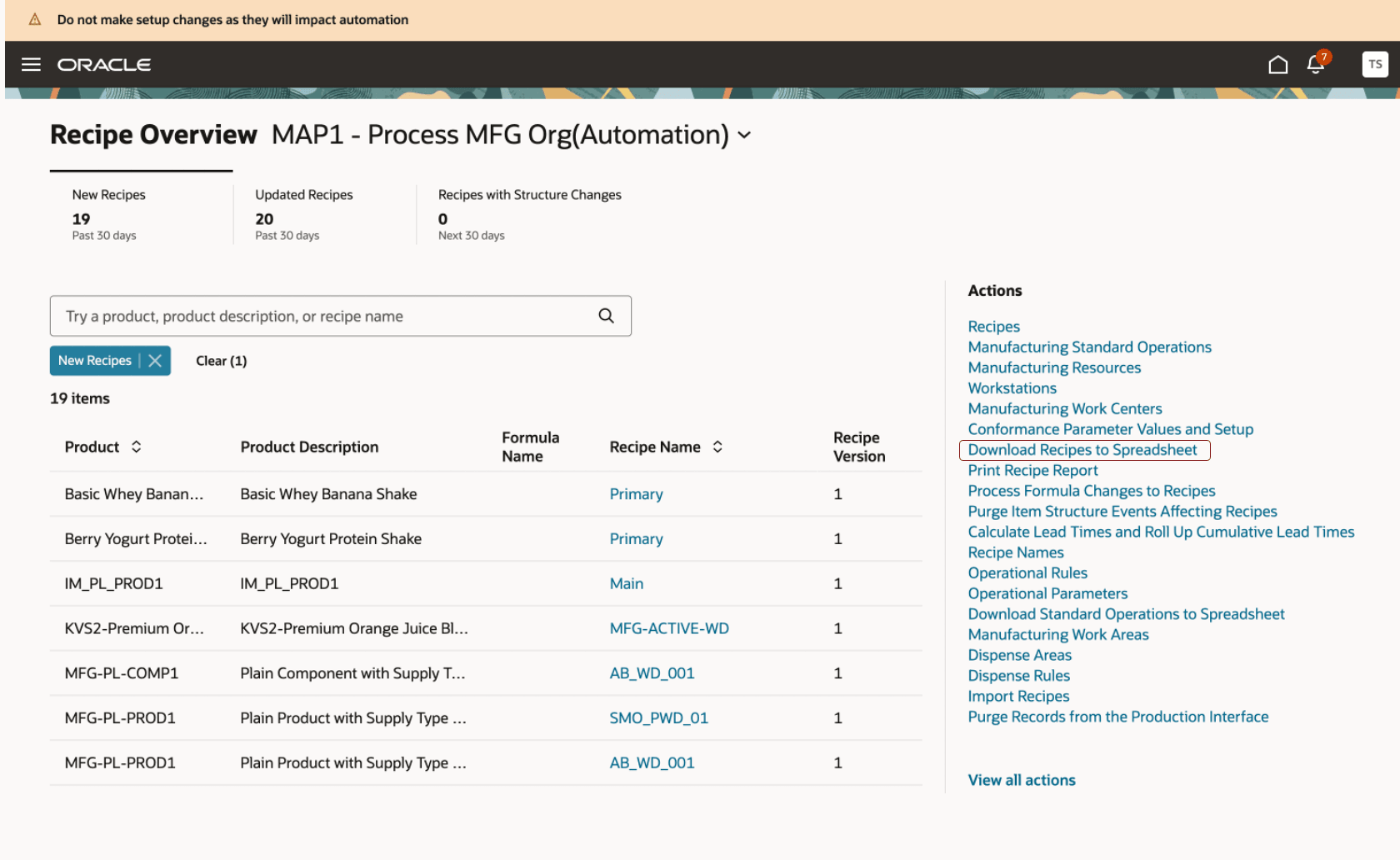The width and height of the screenshot is (1400, 860).
Task: Open Purge Item Structure Events Affecting Recipes
Action: pyautogui.click(x=1122, y=512)
